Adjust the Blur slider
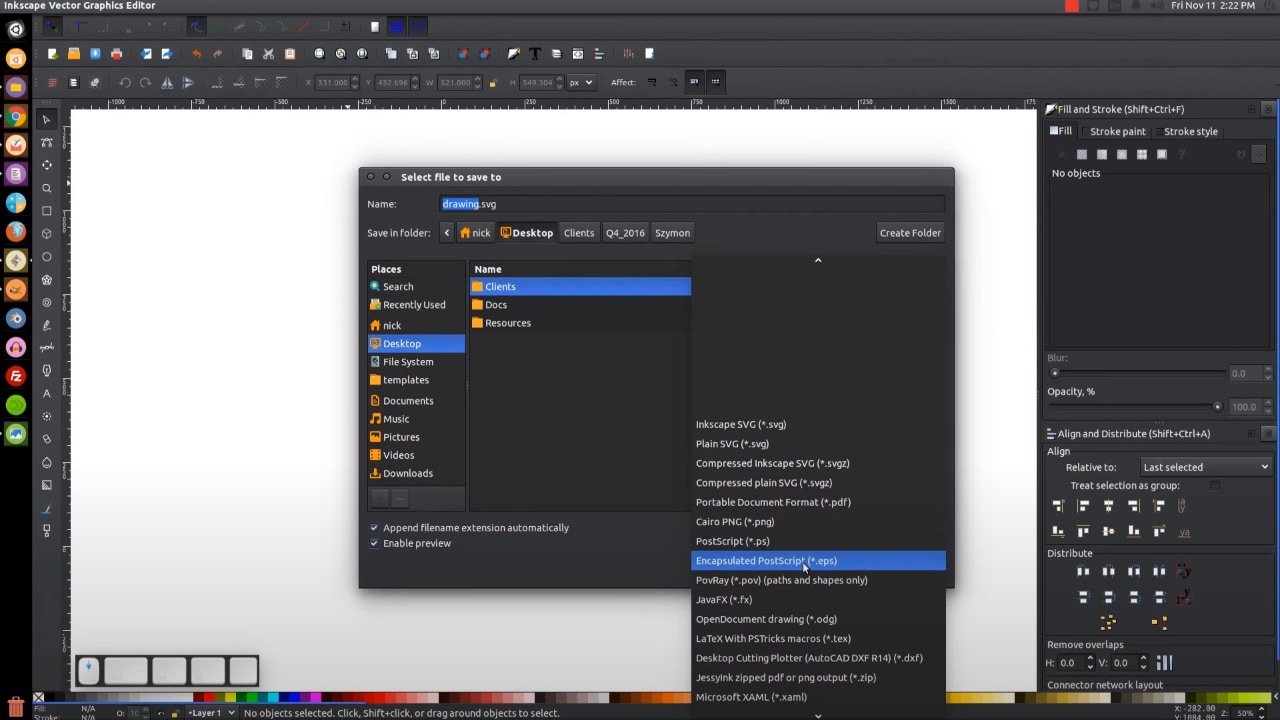Viewport: 1280px width, 720px height. tap(1138, 373)
